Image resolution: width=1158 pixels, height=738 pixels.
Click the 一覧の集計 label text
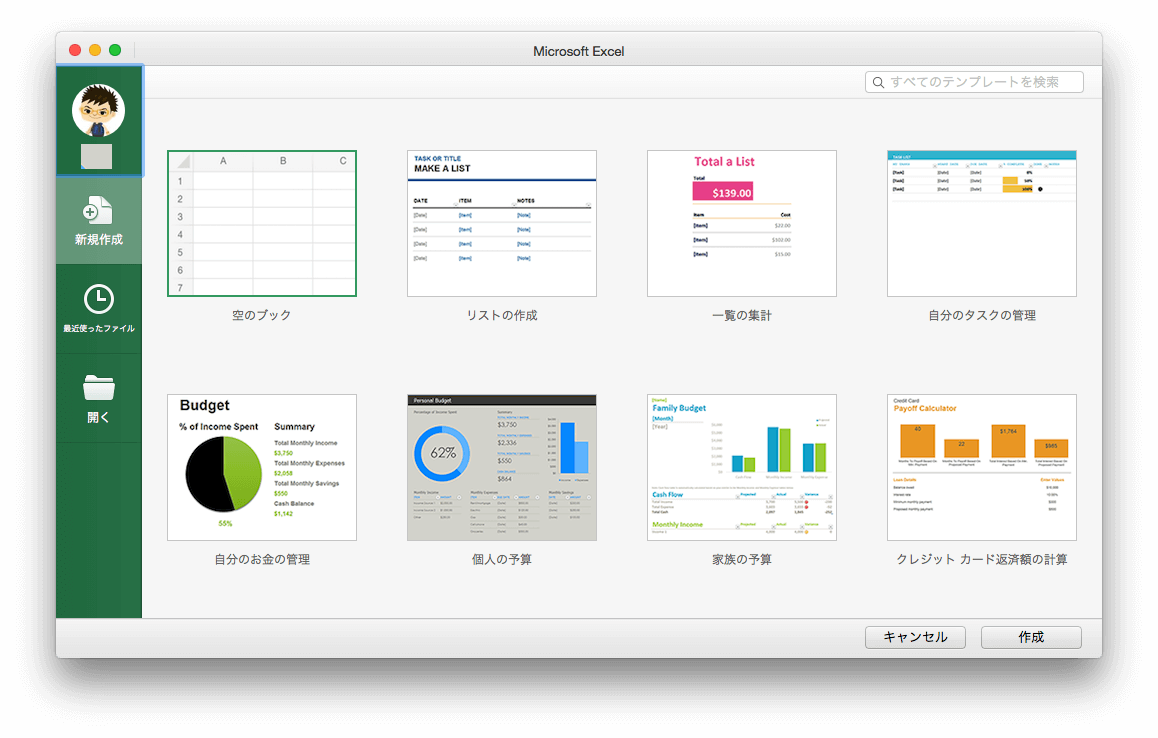coord(741,315)
